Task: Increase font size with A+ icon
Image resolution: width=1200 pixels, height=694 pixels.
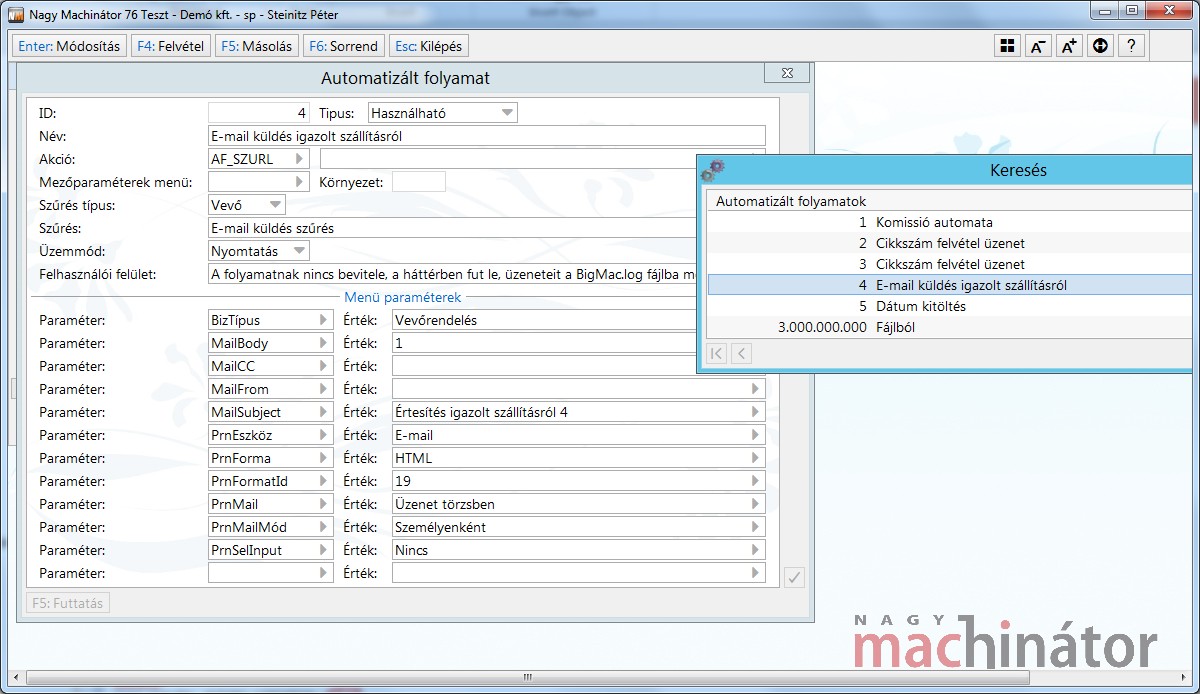Action: 1069,46
